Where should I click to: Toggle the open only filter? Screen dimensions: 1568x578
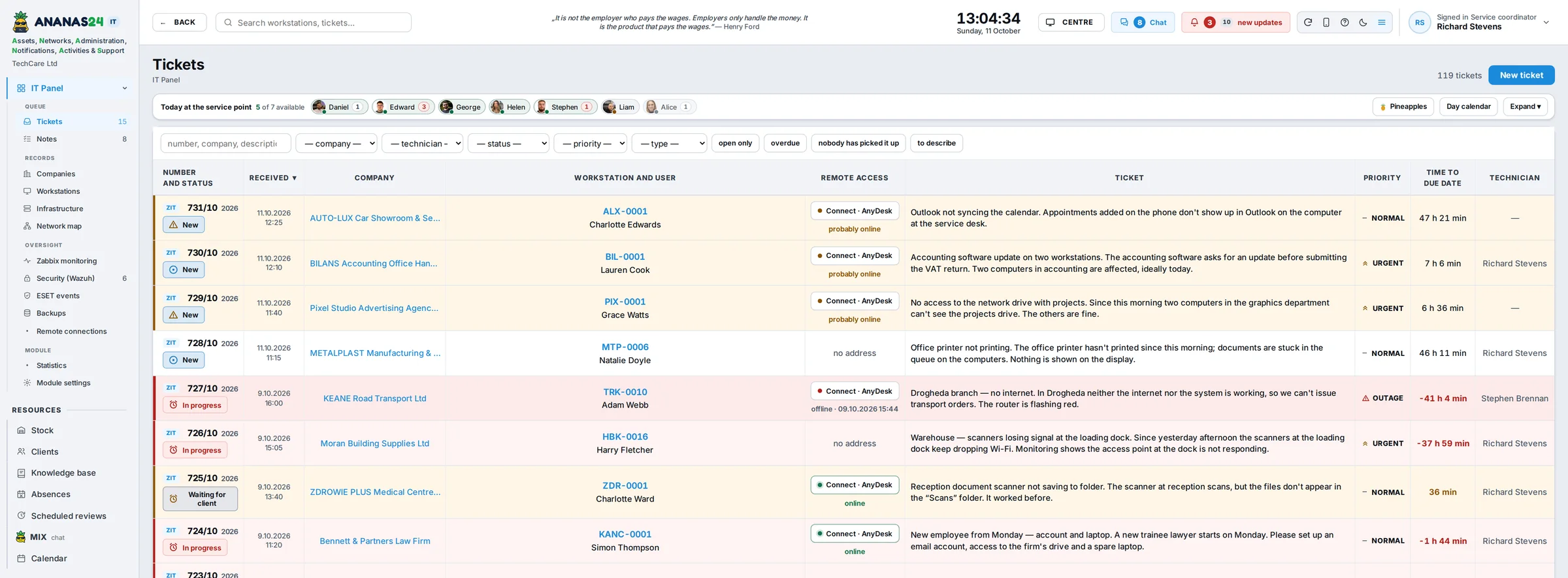(x=735, y=143)
